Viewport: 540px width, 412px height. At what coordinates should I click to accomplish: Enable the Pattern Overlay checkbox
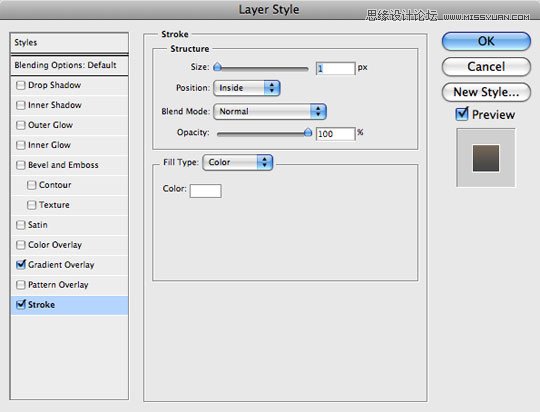click(x=21, y=285)
